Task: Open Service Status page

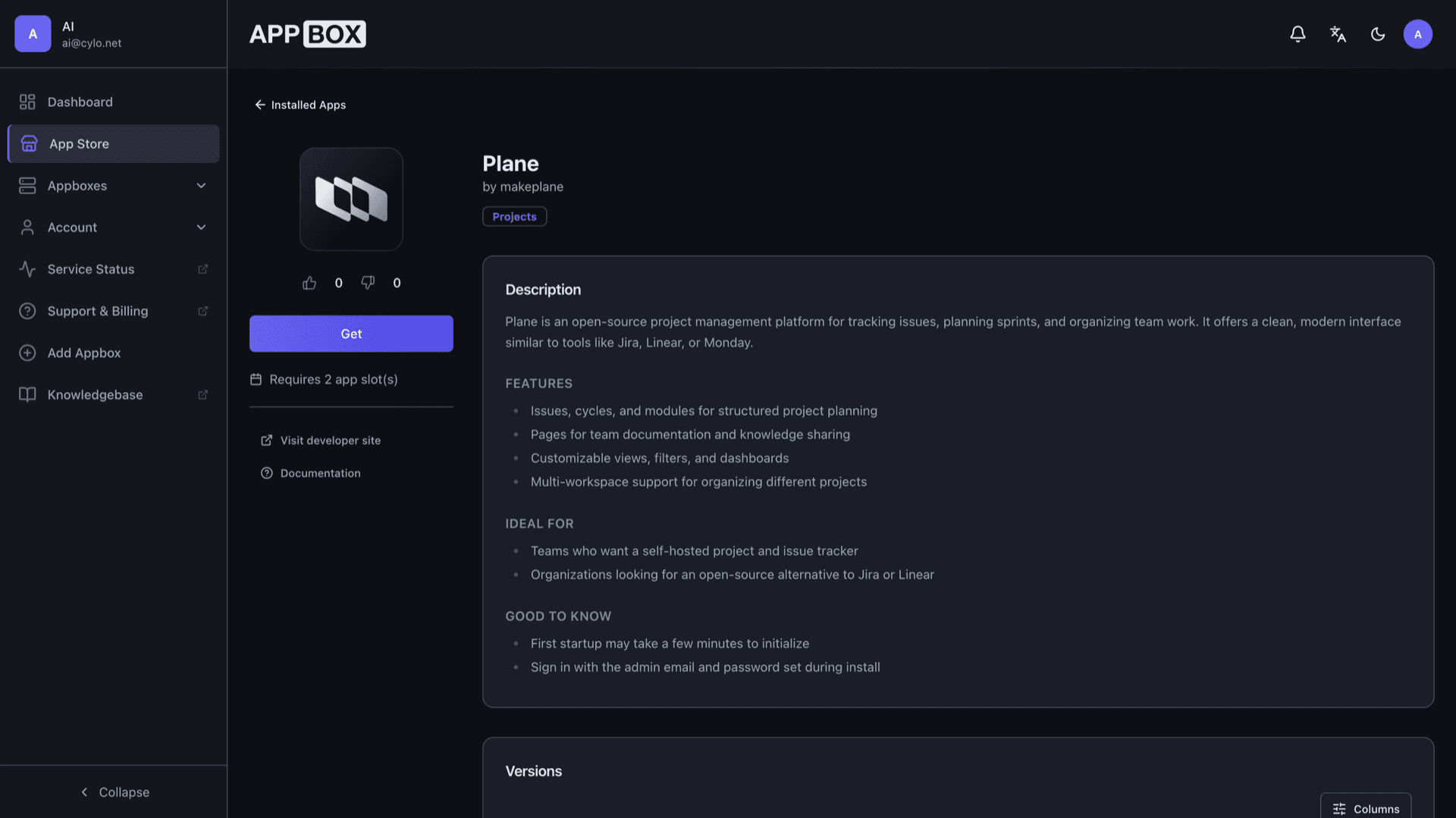Action: tap(113, 269)
